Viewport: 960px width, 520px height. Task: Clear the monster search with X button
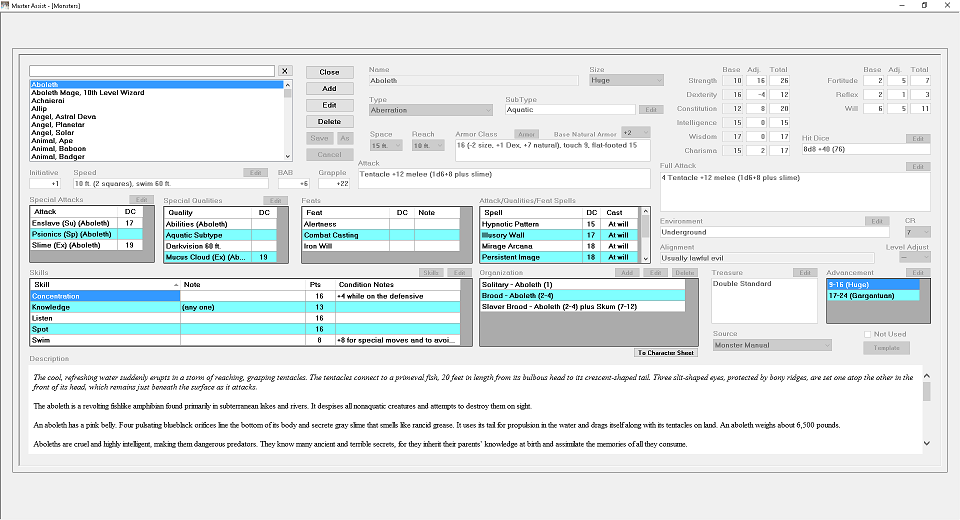(285, 71)
